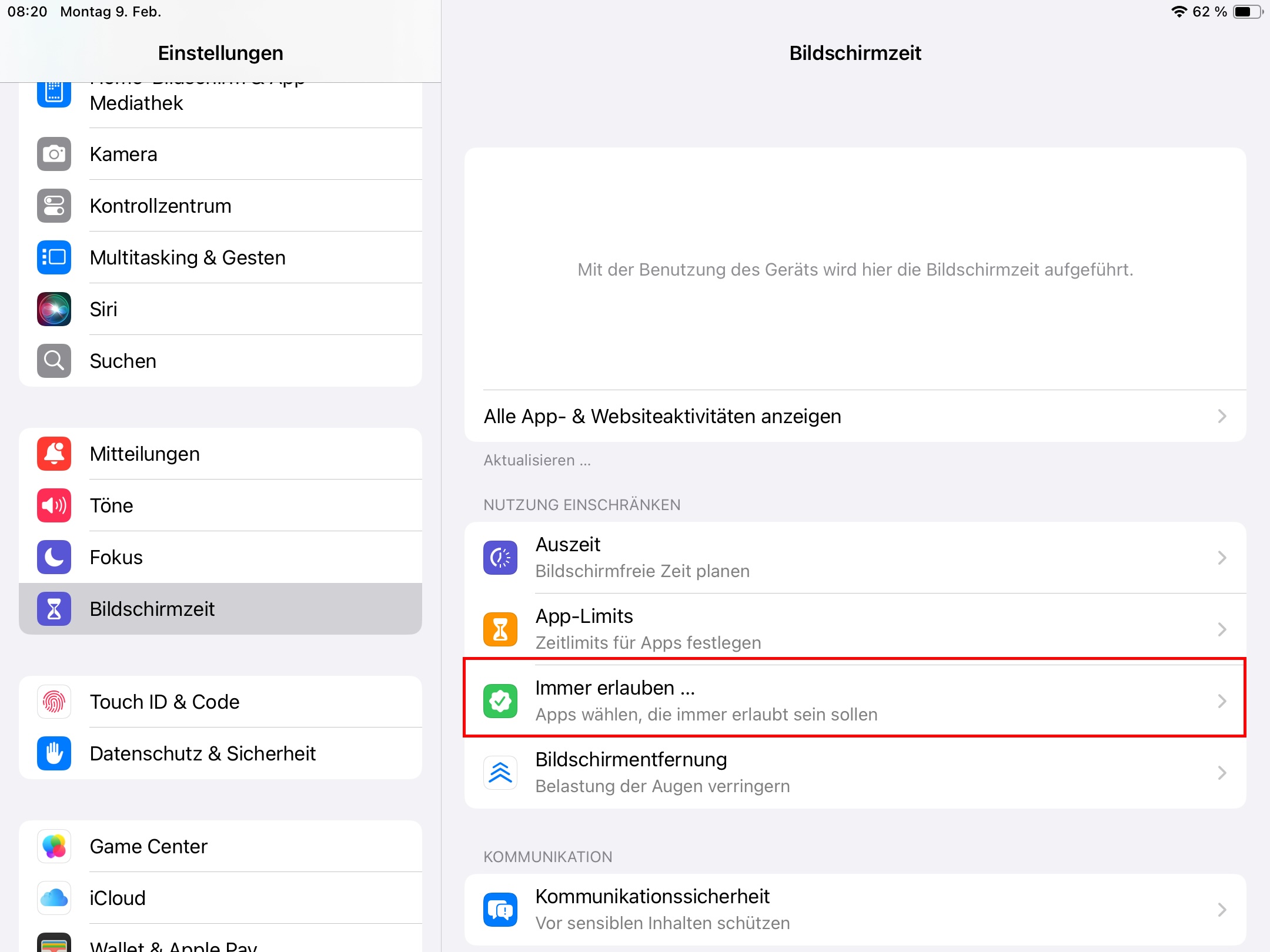Open Datenschutz & Sicherheit settings
This screenshot has height=952, width=1270.
pos(220,753)
